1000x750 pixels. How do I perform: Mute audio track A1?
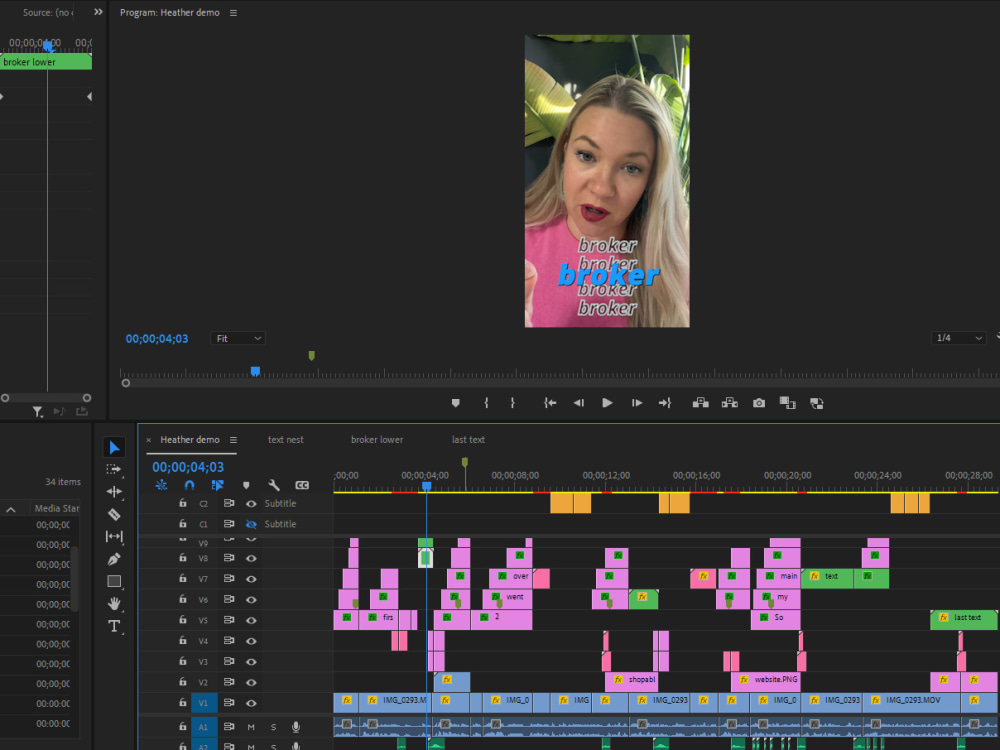click(x=250, y=727)
